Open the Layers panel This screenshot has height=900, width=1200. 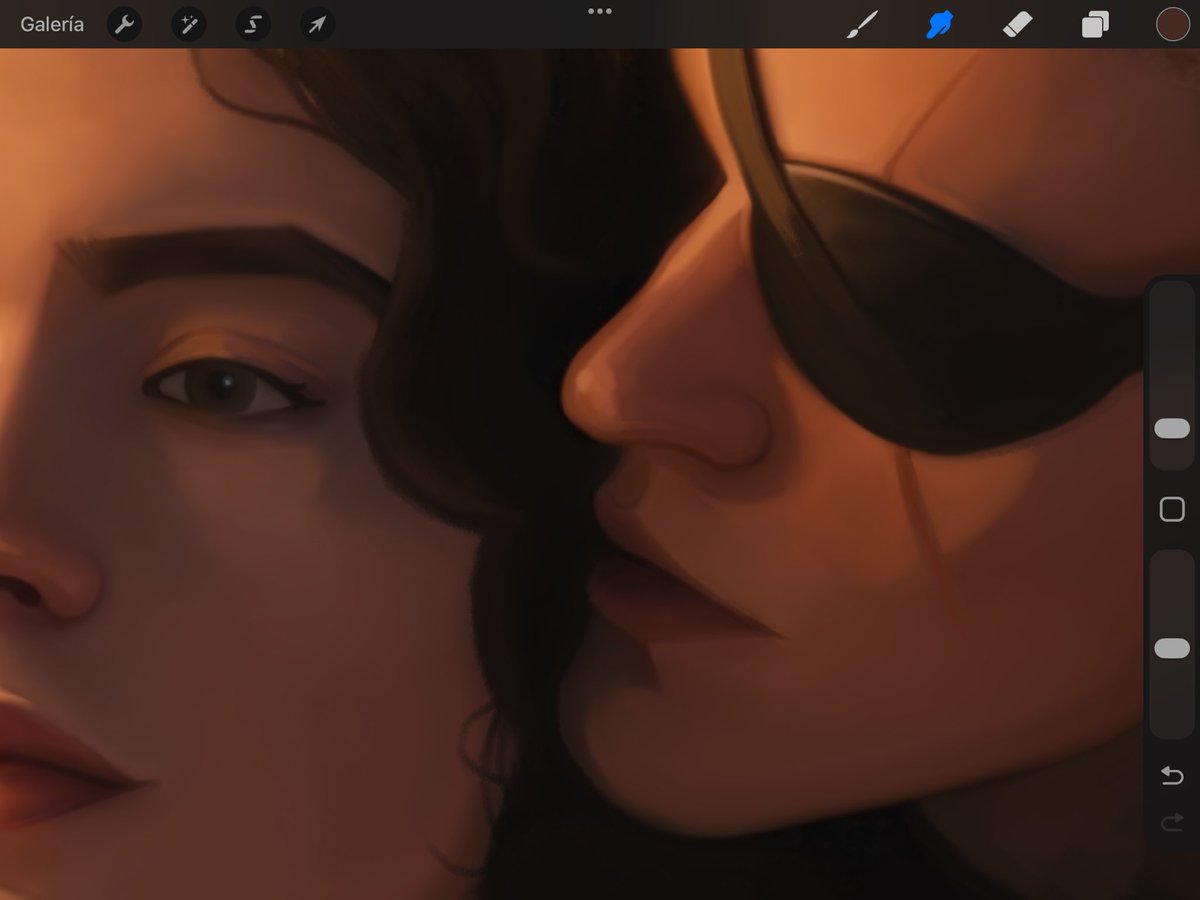[x=1095, y=25]
